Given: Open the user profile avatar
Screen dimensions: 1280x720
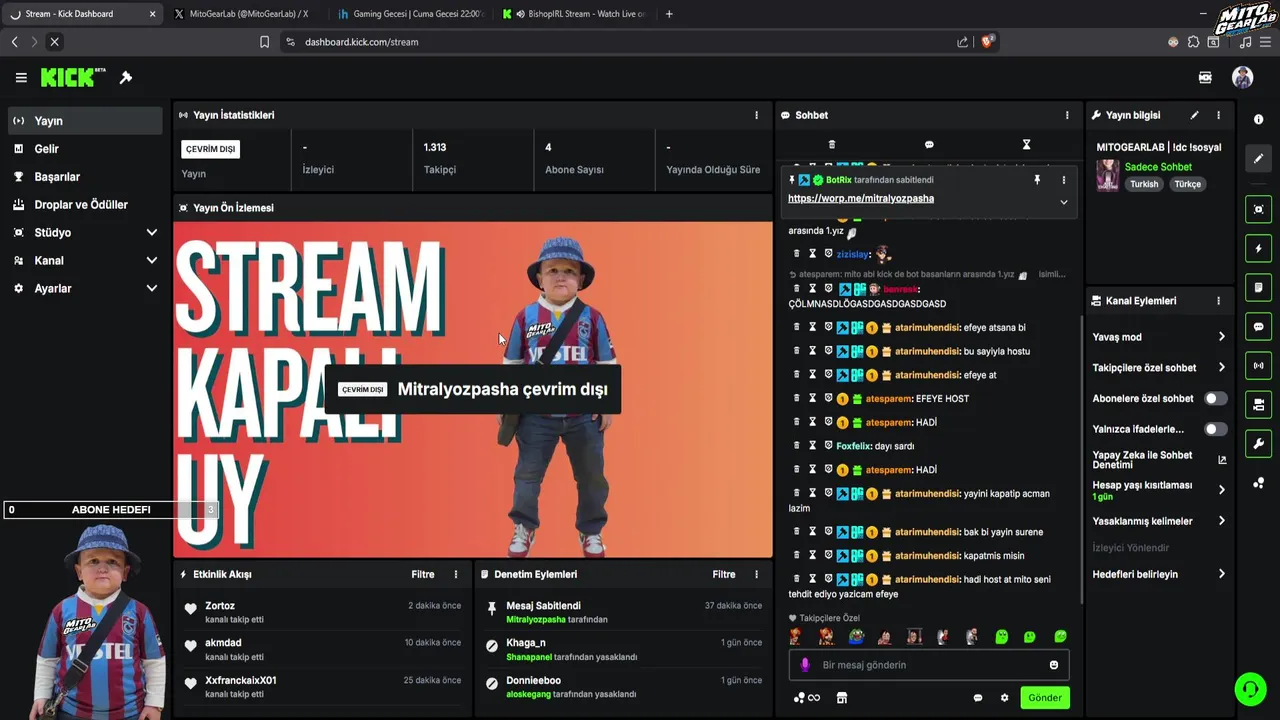Looking at the screenshot, I should click(x=1242, y=78).
